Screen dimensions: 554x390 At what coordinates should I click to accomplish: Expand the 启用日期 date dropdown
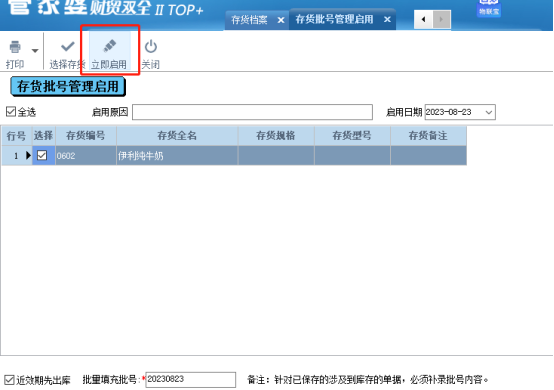489,112
